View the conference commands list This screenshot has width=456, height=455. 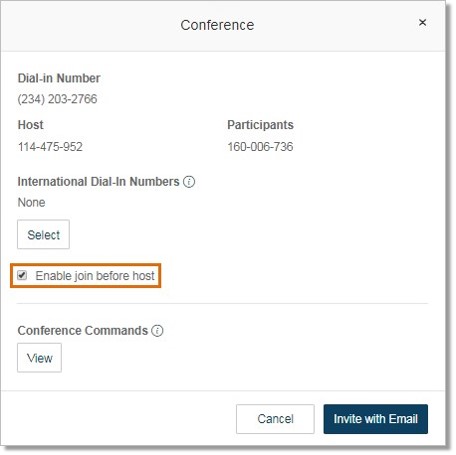pos(39,358)
